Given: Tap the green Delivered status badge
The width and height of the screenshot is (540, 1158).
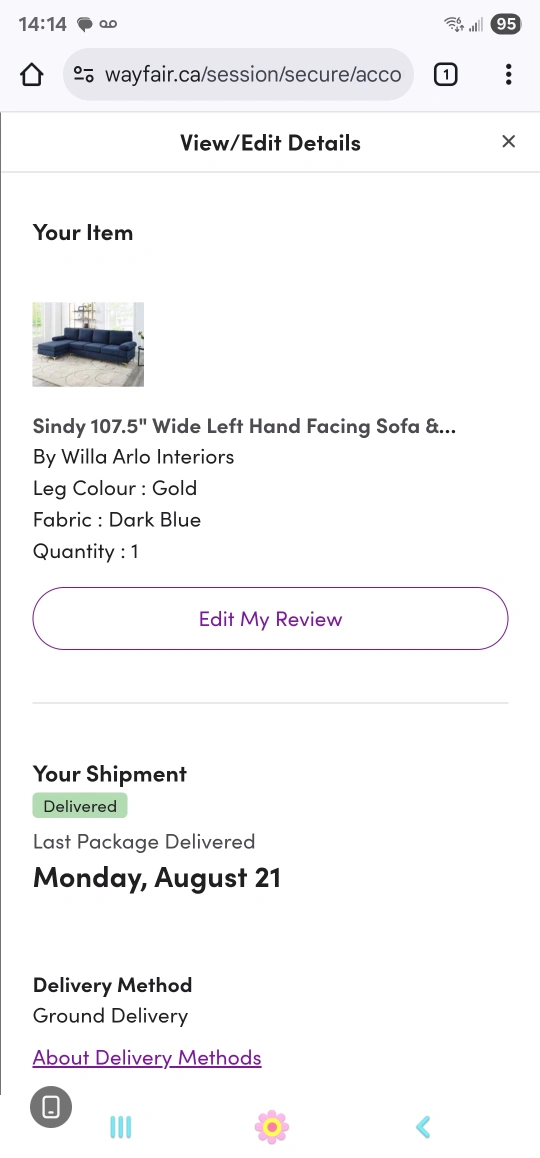Looking at the screenshot, I should pos(80,806).
